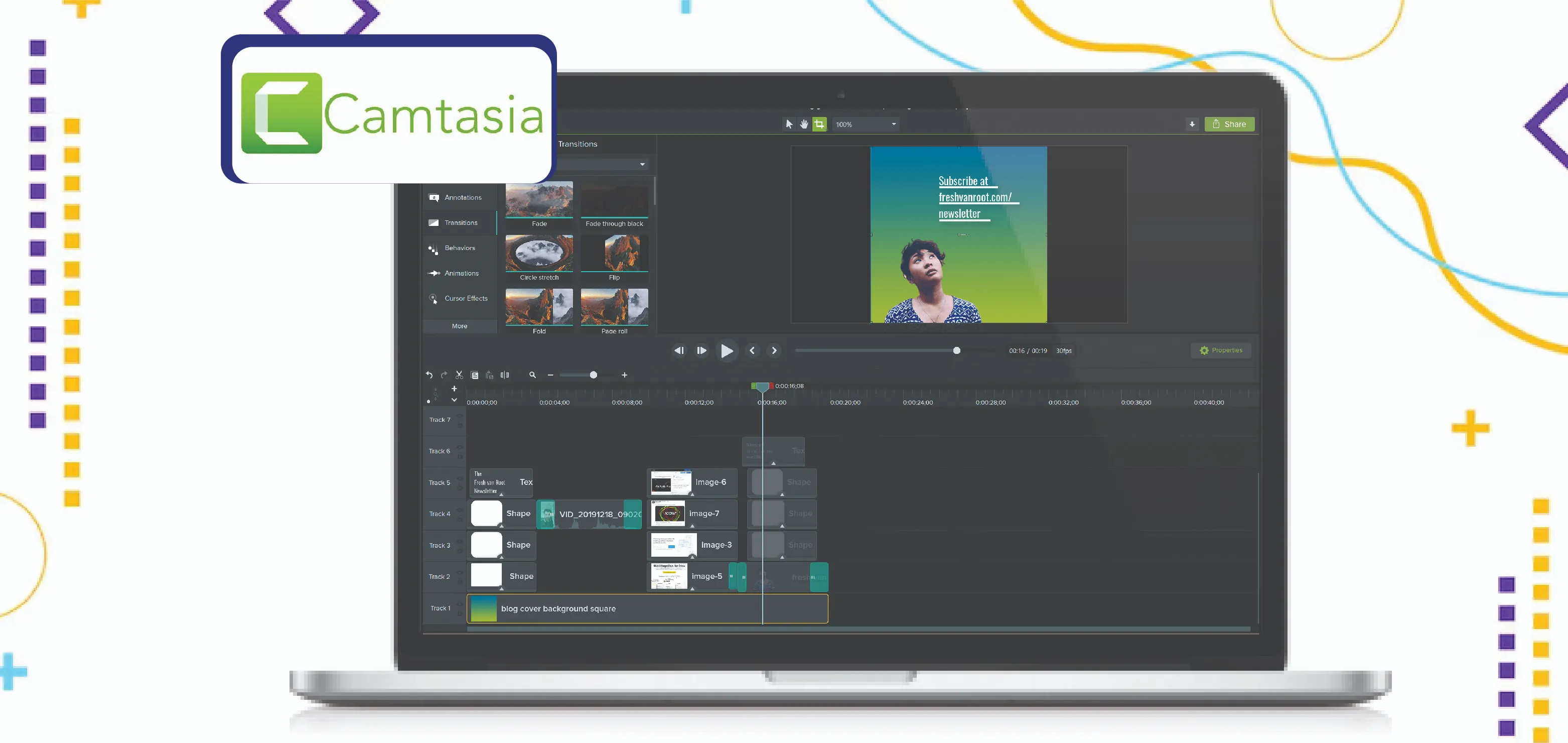Image resolution: width=1568 pixels, height=743 pixels.
Task: Select the Page roll transition
Action: coord(614,307)
